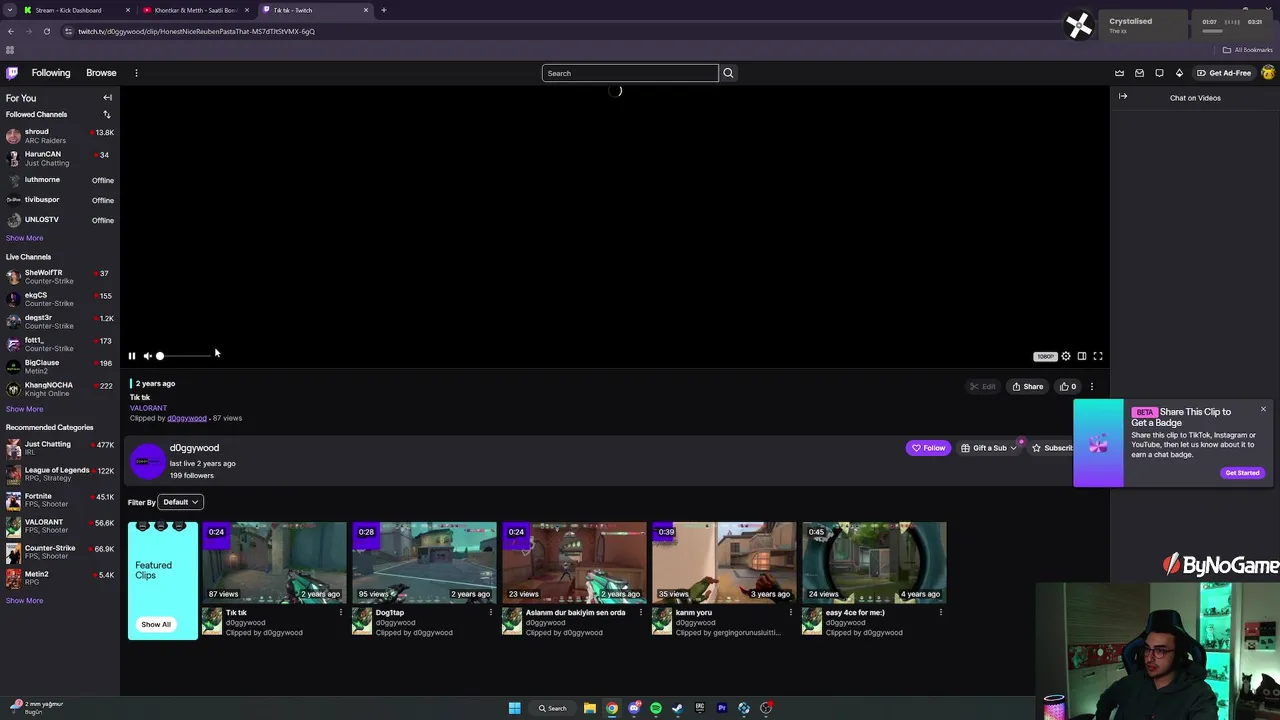Collapse the Chat on Videos panel
The width and height of the screenshot is (1280, 720).
pos(1123,97)
